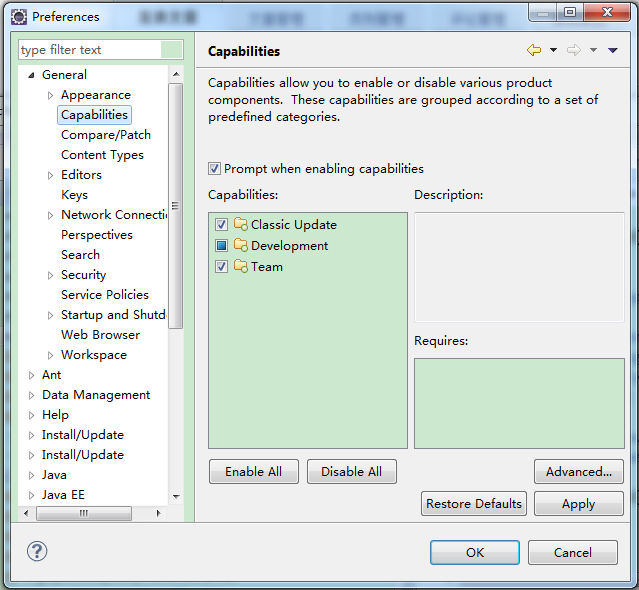639x590 pixels.
Task: Confirm preferences with OK
Action: click(475, 553)
